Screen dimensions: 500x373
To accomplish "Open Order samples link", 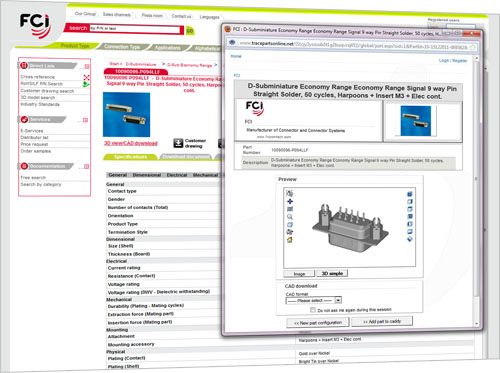I will coord(36,151).
